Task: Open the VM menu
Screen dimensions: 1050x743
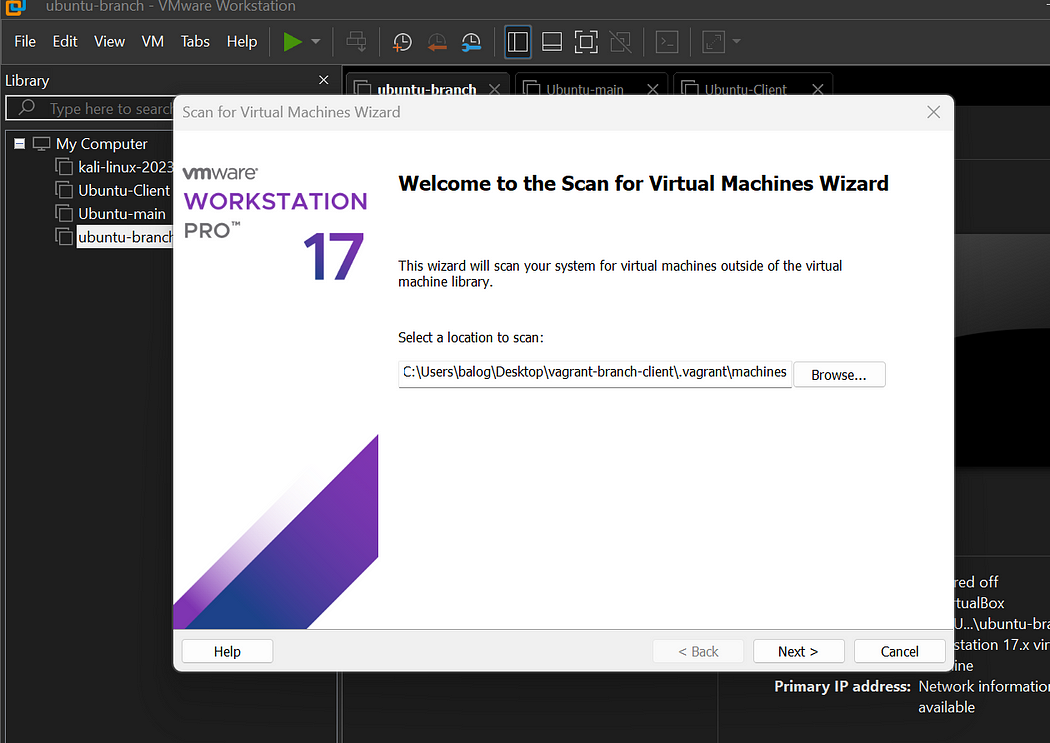Action: coord(153,42)
